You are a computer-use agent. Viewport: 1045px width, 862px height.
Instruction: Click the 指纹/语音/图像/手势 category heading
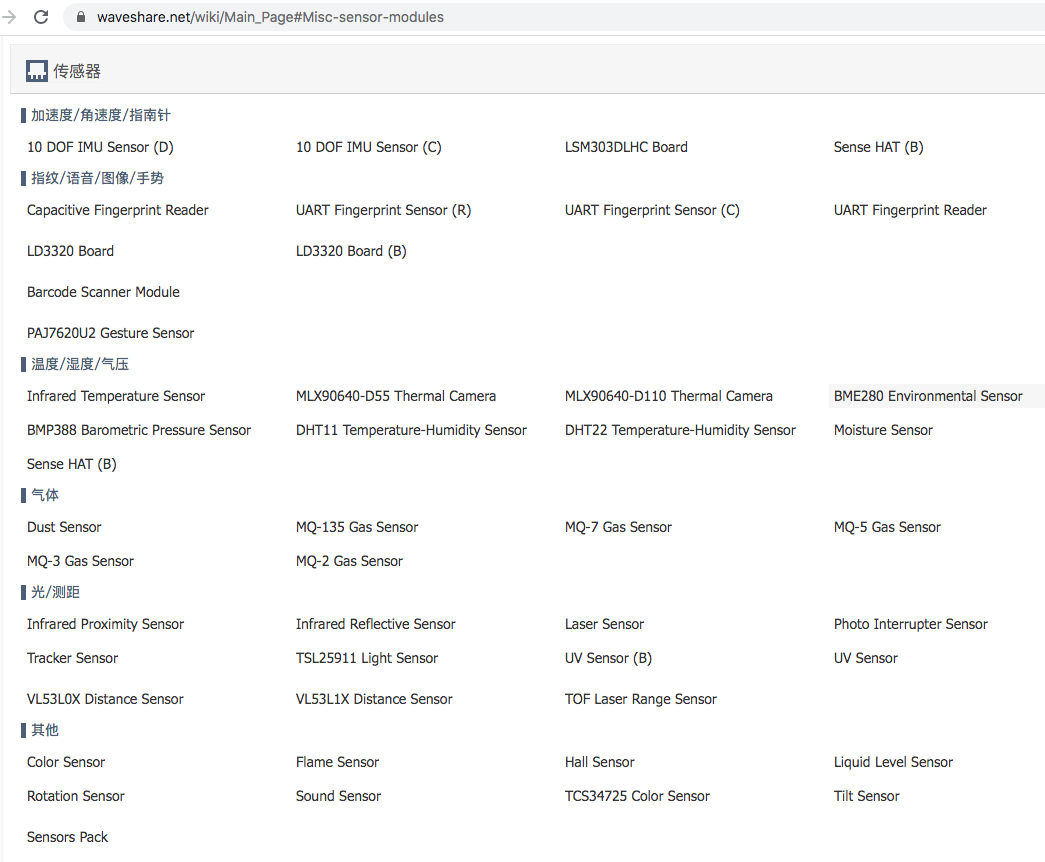click(x=97, y=178)
